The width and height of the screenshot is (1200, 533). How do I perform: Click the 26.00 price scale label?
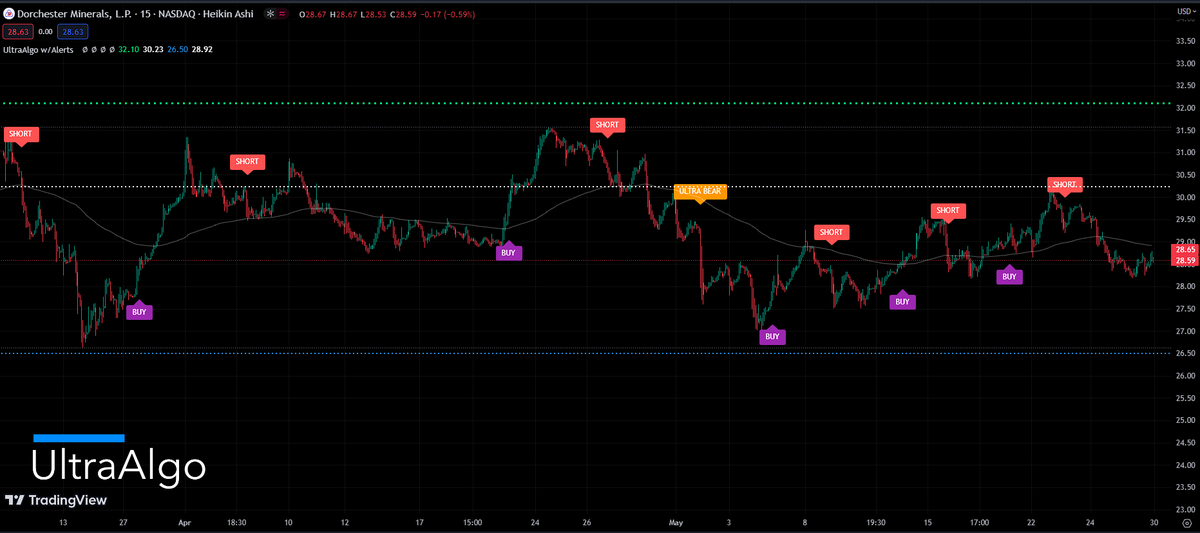1186,375
